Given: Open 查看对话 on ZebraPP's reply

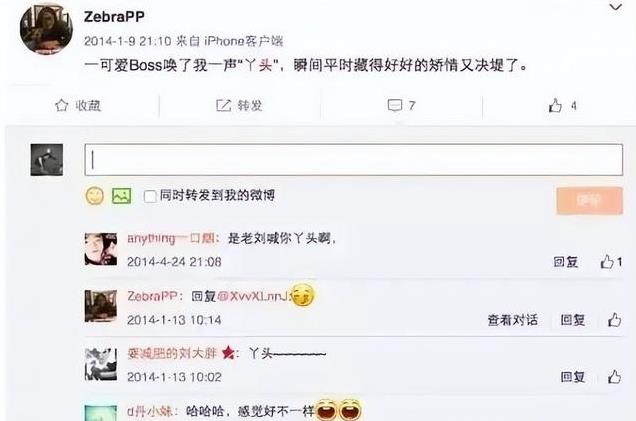Looking at the screenshot, I should (513, 320).
